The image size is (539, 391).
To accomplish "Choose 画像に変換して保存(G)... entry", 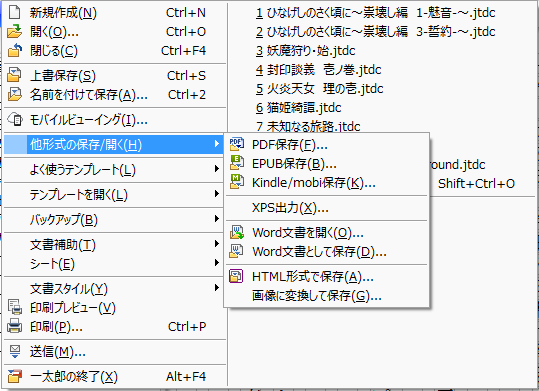I will 327,295.
